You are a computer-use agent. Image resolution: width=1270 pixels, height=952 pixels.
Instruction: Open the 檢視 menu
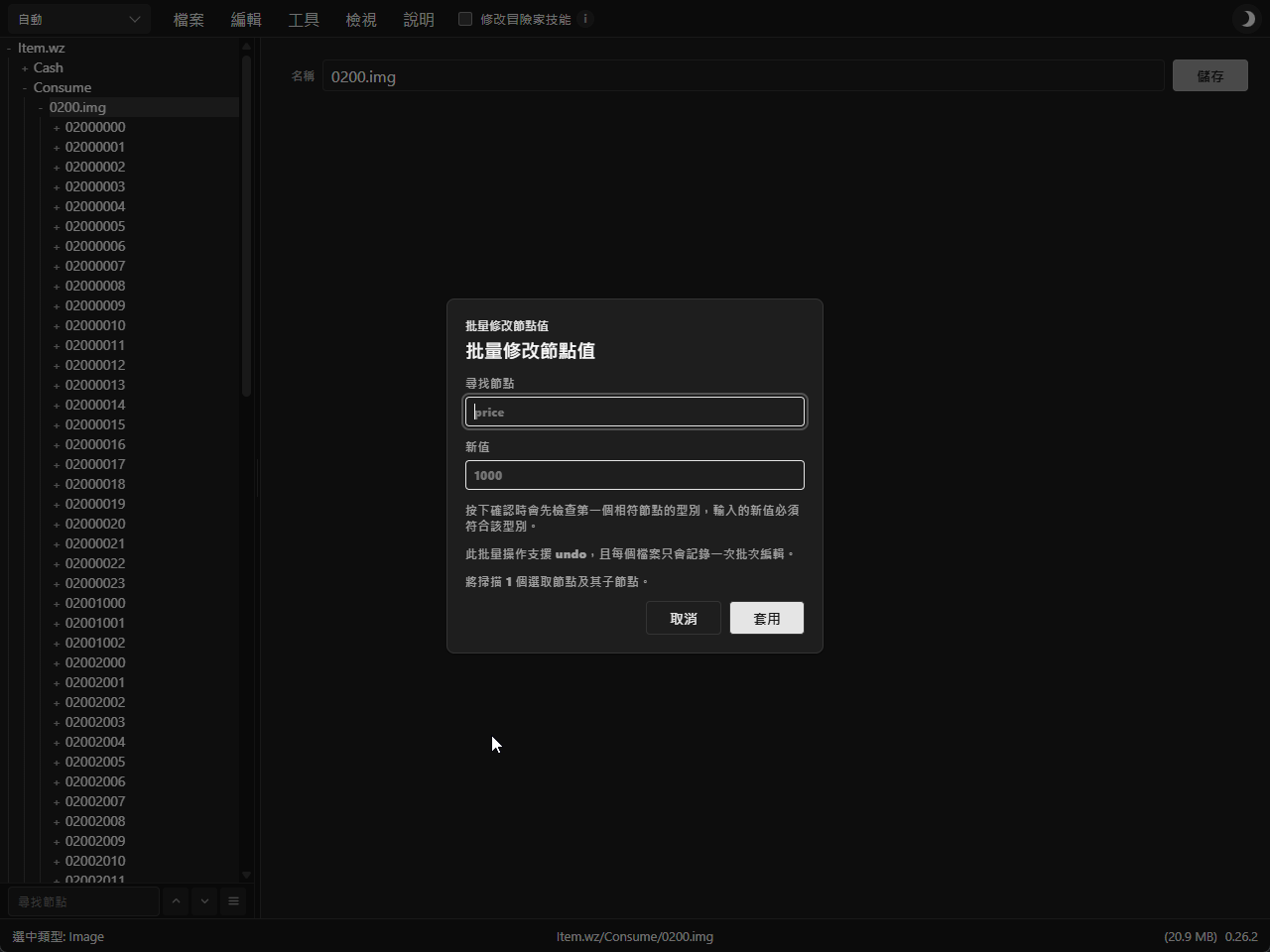point(361,19)
